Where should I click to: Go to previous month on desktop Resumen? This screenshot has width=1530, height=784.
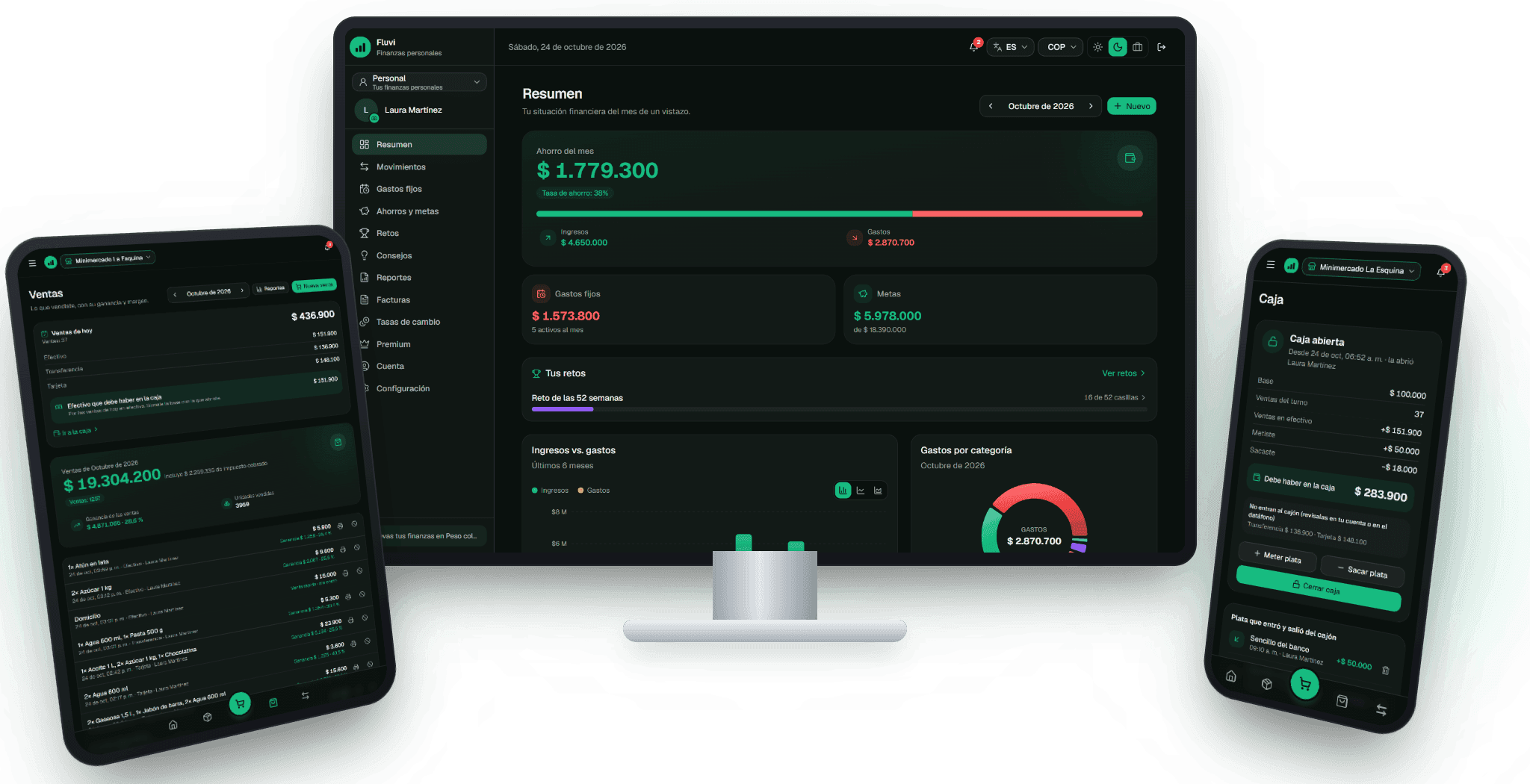pyautogui.click(x=991, y=106)
